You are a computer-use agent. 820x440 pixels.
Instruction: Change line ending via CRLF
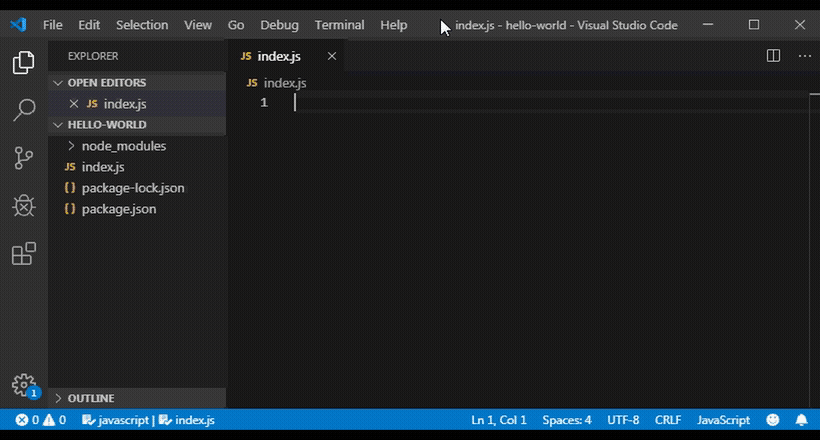coord(668,420)
